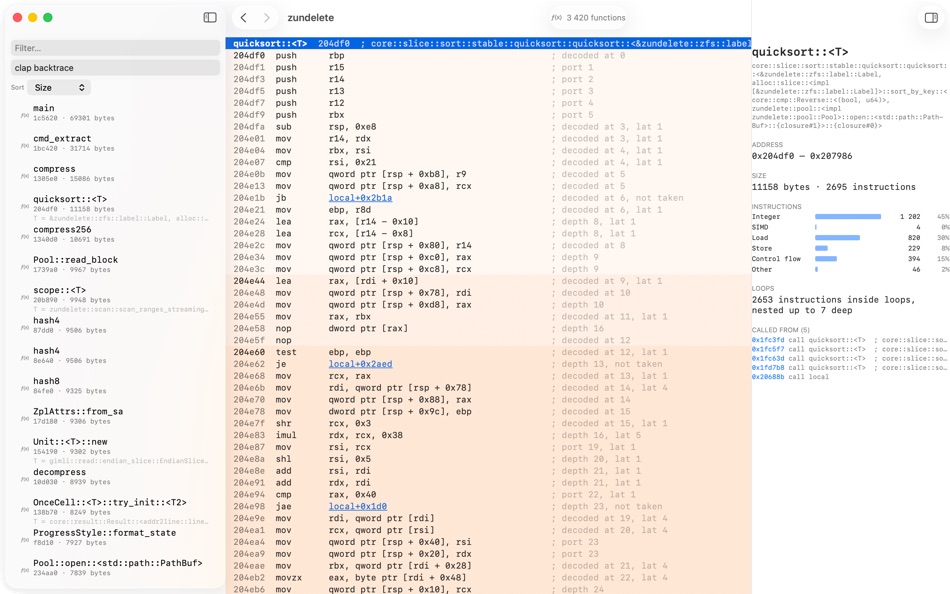The image size is (950, 594).
Task: Select ProgressStyle::format_state function
Action: [x=115, y=537]
